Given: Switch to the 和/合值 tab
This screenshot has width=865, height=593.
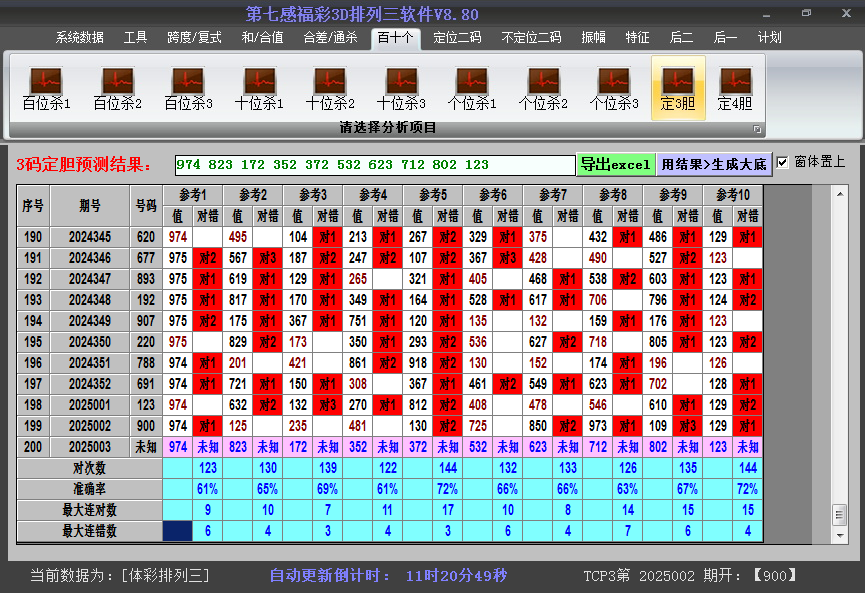Looking at the screenshot, I should (263, 38).
